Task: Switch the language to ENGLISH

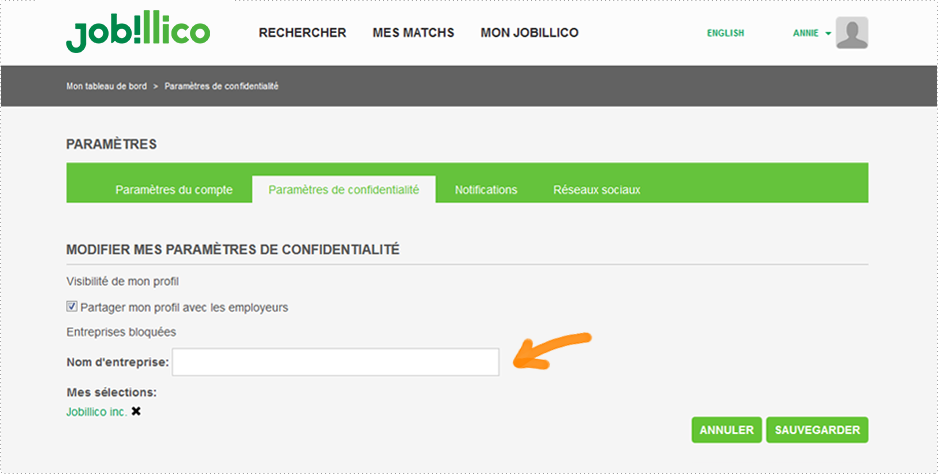Action: (725, 33)
